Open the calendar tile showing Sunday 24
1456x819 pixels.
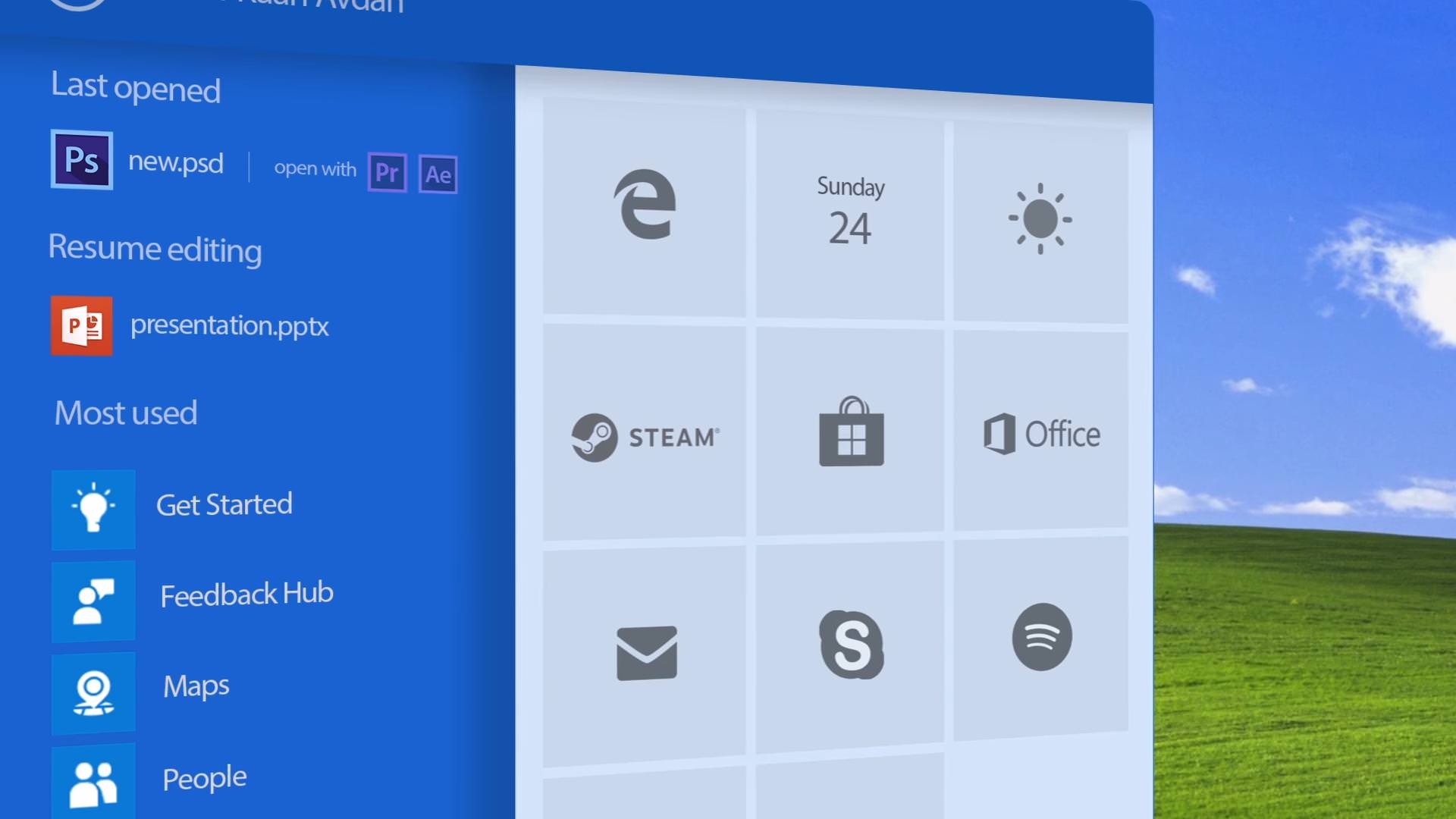click(849, 213)
